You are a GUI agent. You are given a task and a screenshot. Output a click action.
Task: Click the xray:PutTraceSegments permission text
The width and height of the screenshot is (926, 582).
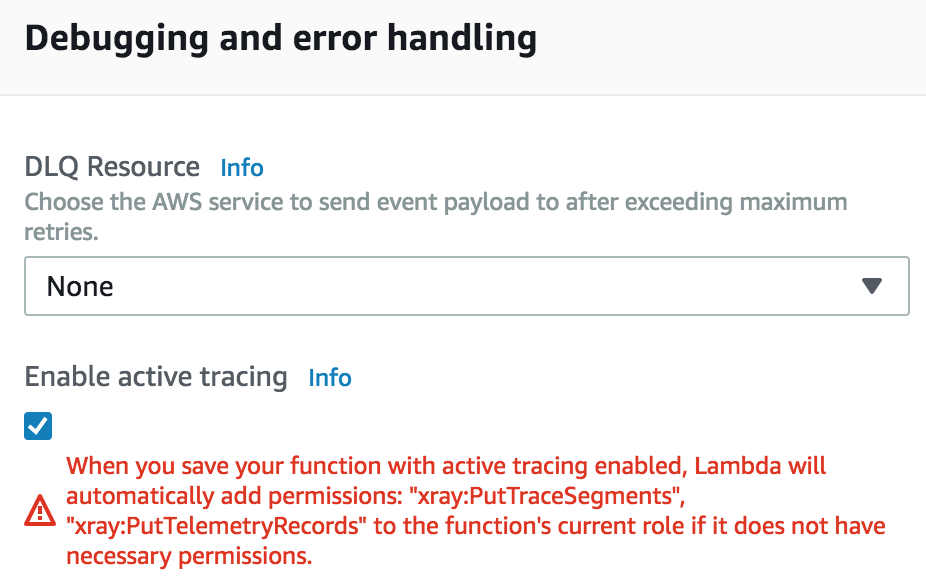pos(547,496)
